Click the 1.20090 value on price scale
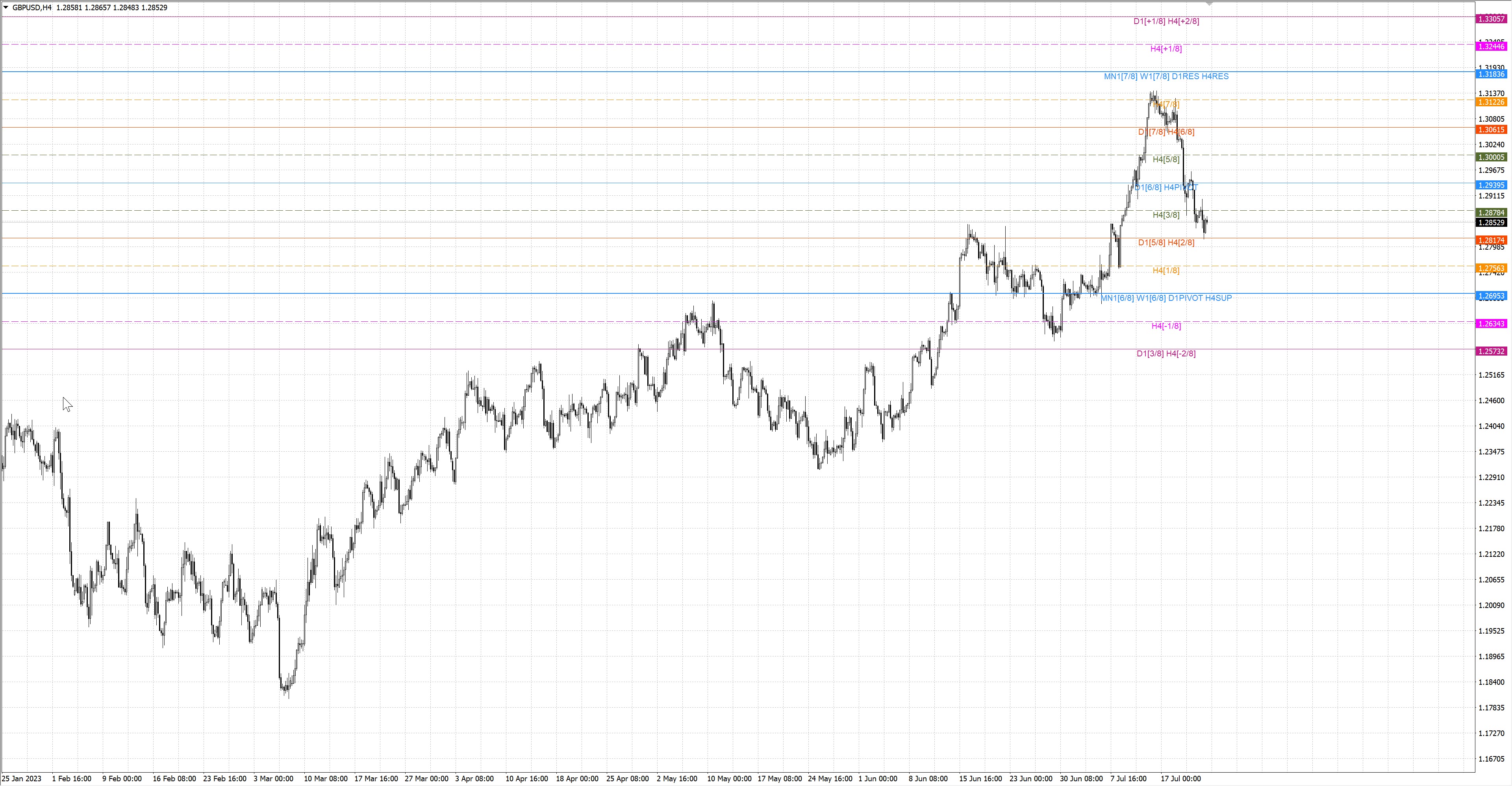Screen dimensions: 1512x786 click(x=1491, y=605)
